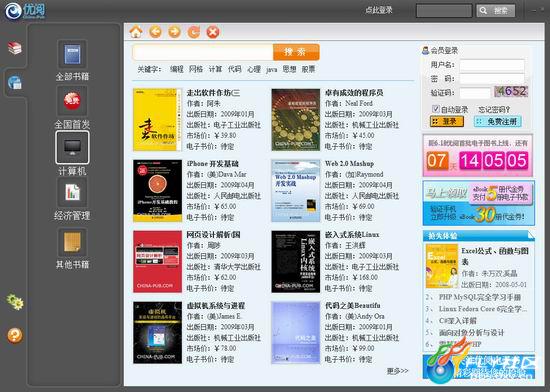
Task: Navigate back with orange left arrow
Action: click(x=155, y=32)
